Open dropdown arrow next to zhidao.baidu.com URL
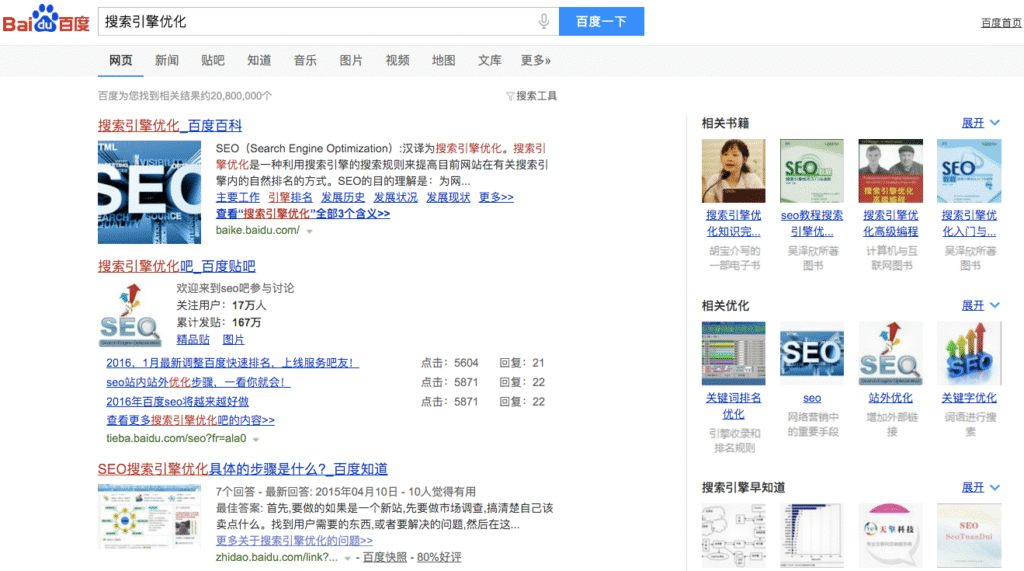 347,558
